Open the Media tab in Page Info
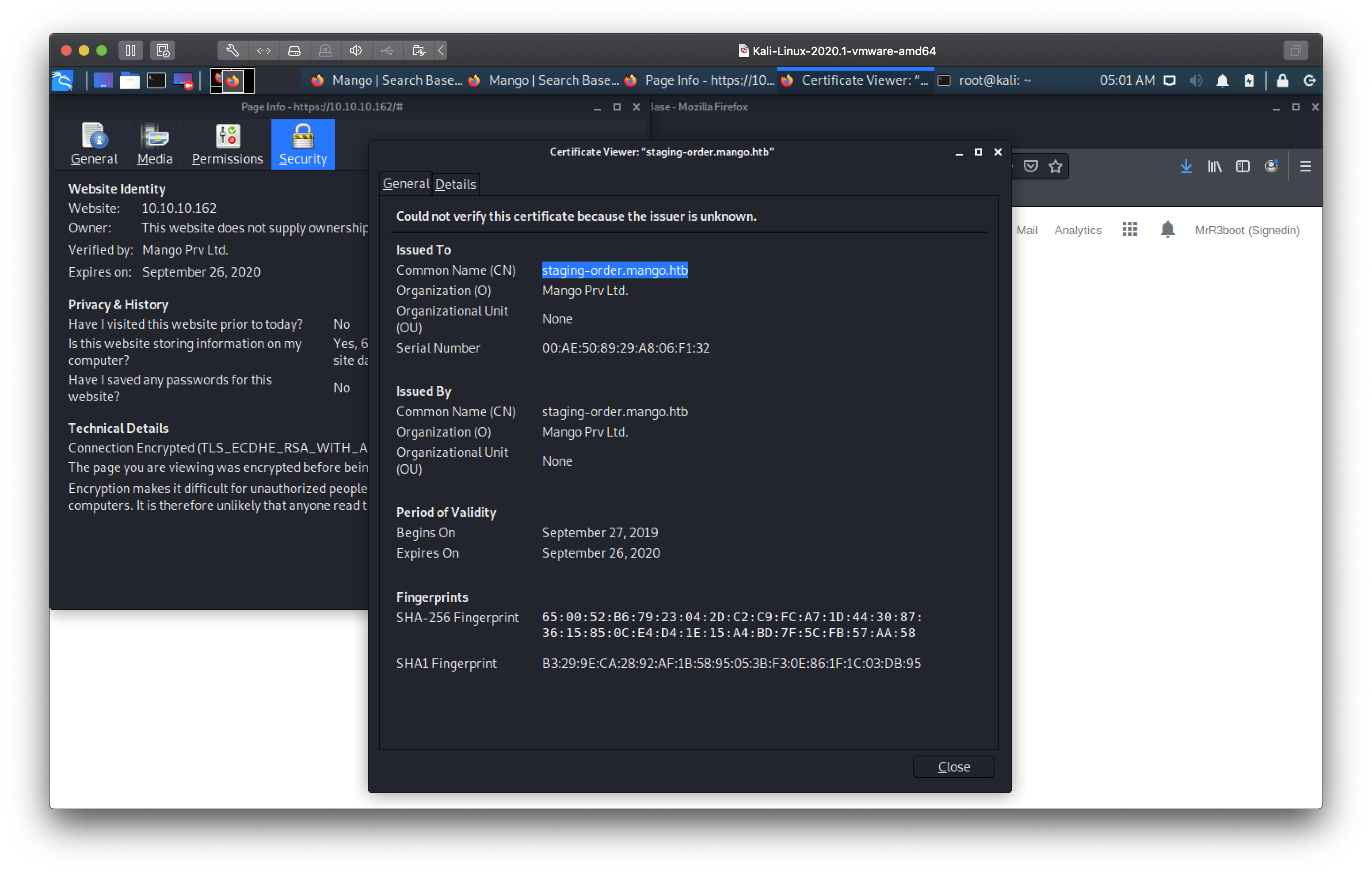 [154, 145]
